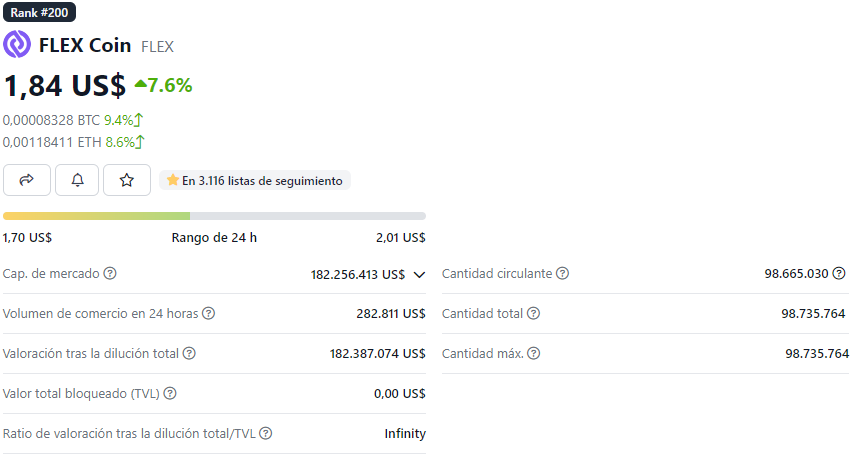Viewport: 855px width, 459px height.
Task: Click info icon beside Valor total bloqueado (TVL)
Action: pyautogui.click(x=170, y=393)
